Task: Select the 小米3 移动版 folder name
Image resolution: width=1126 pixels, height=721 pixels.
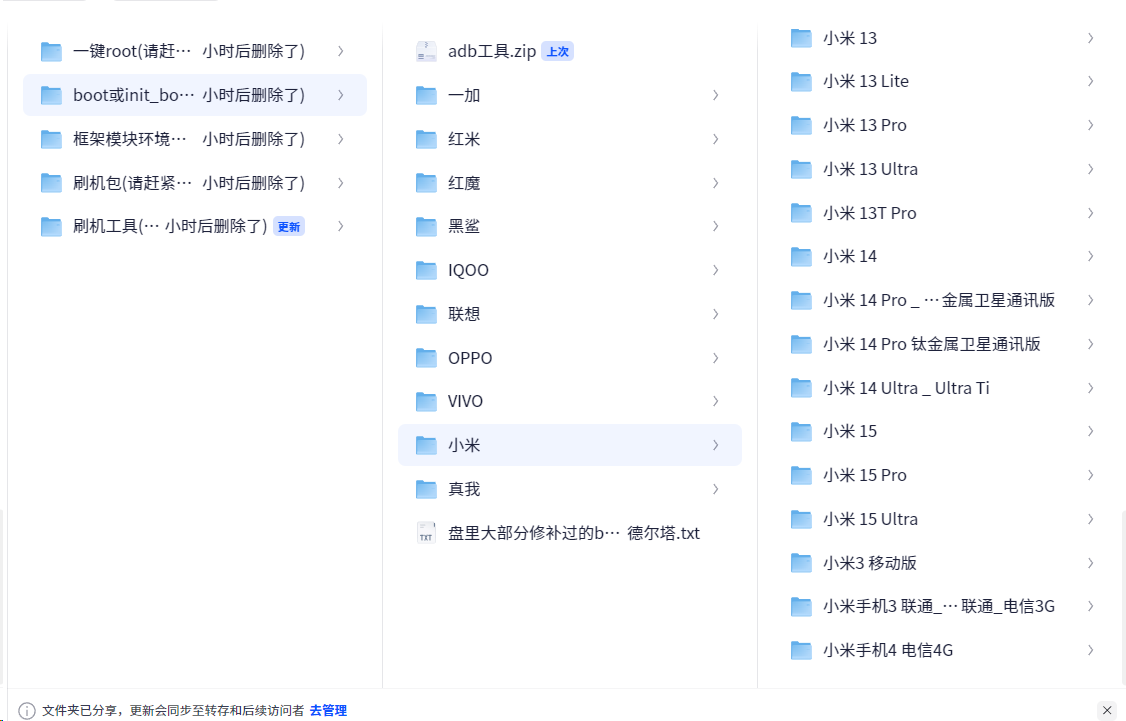Action: pos(870,562)
